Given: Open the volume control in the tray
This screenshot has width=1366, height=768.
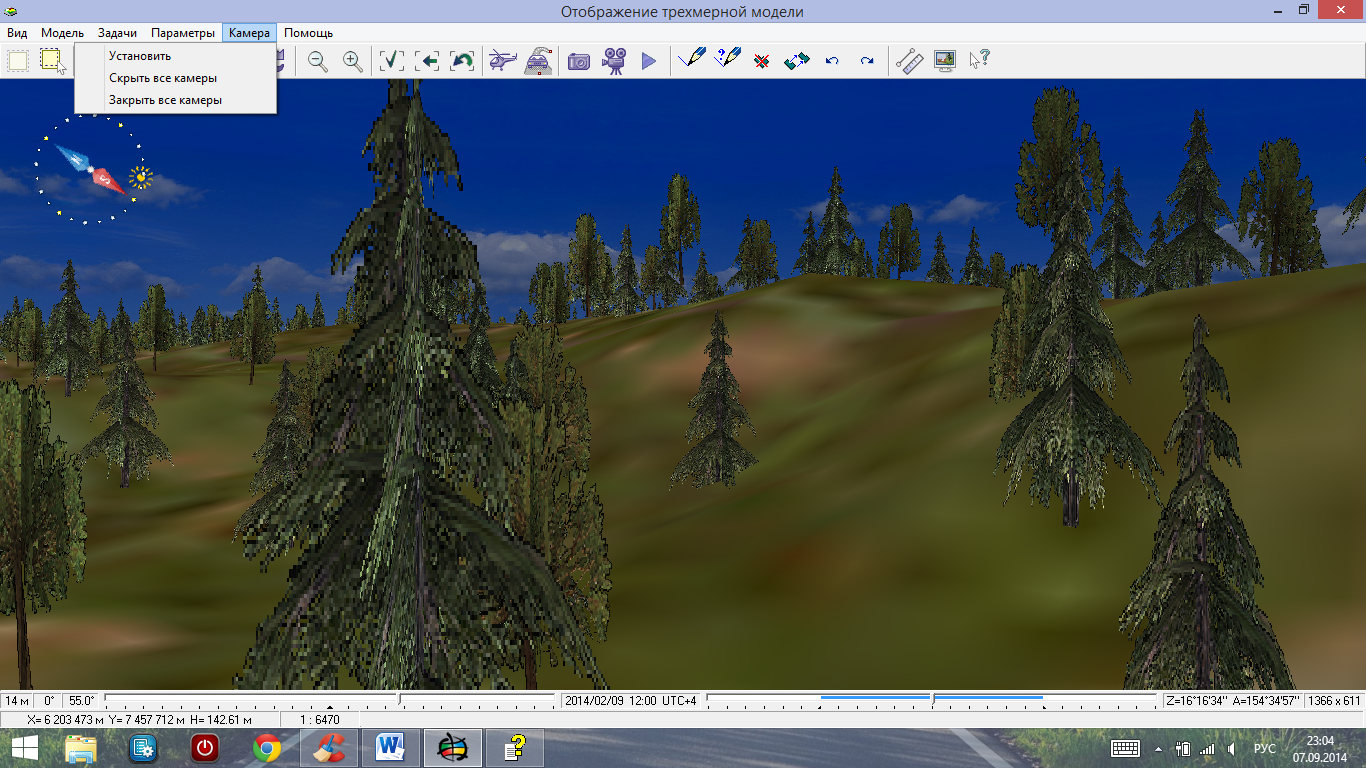Looking at the screenshot, I should [1233, 749].
